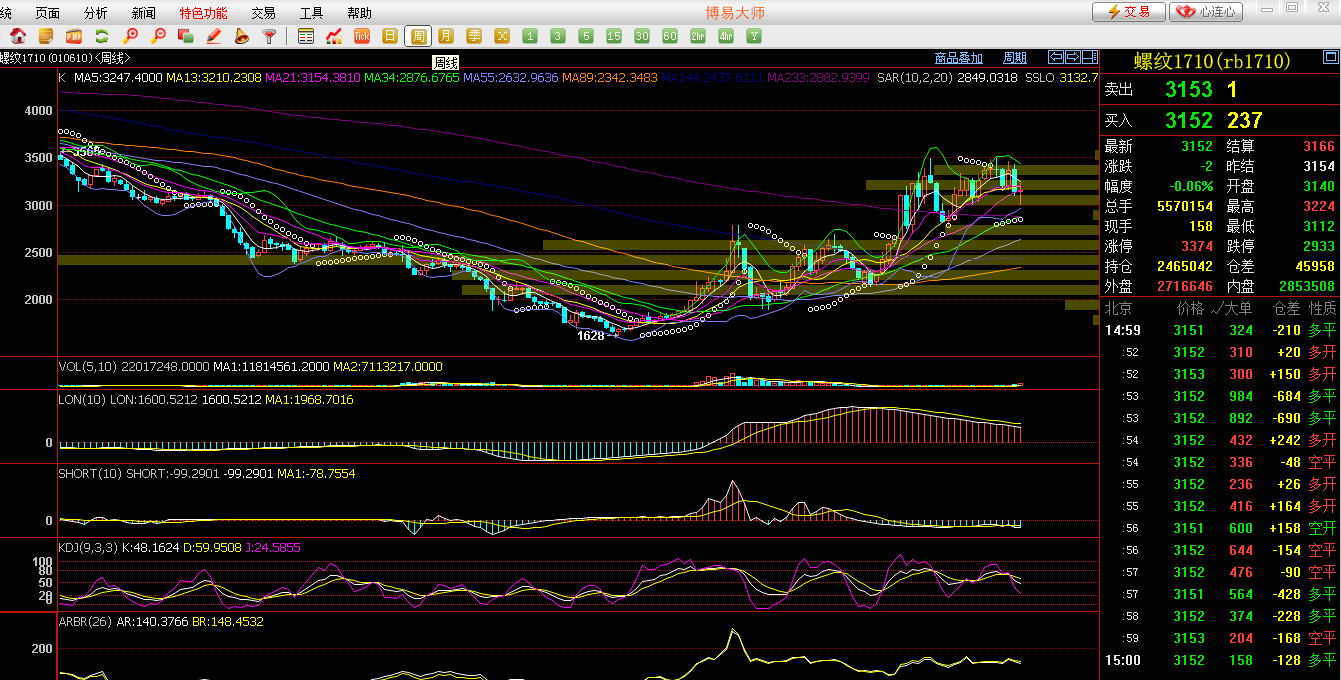The height and width of the screenshot is (680, 1341).
Task: Click the SHORT(10) indicator label
Action: tap(90, 473)
